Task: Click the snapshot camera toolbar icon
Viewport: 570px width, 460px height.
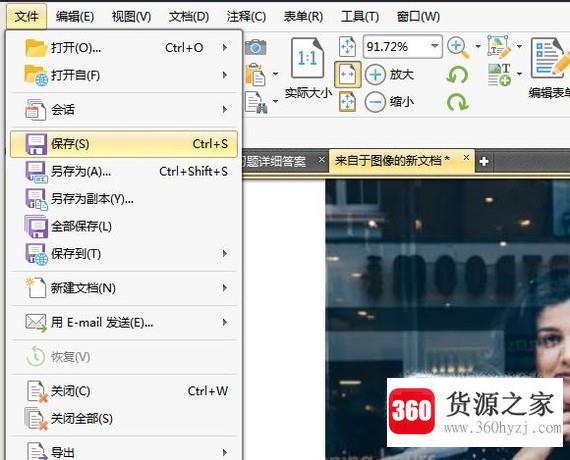Action: [x=256, y=47]
